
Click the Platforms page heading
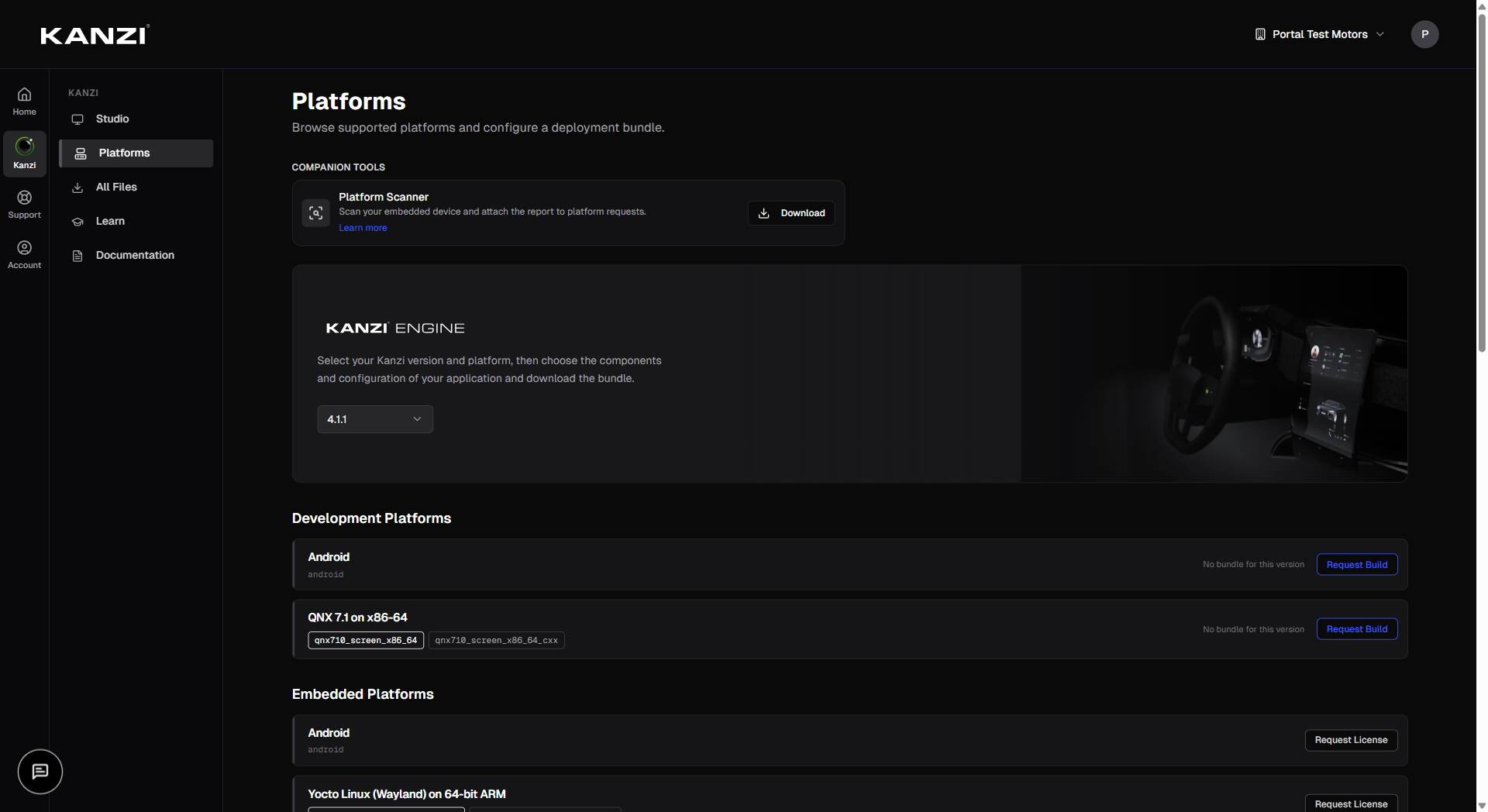349,101
